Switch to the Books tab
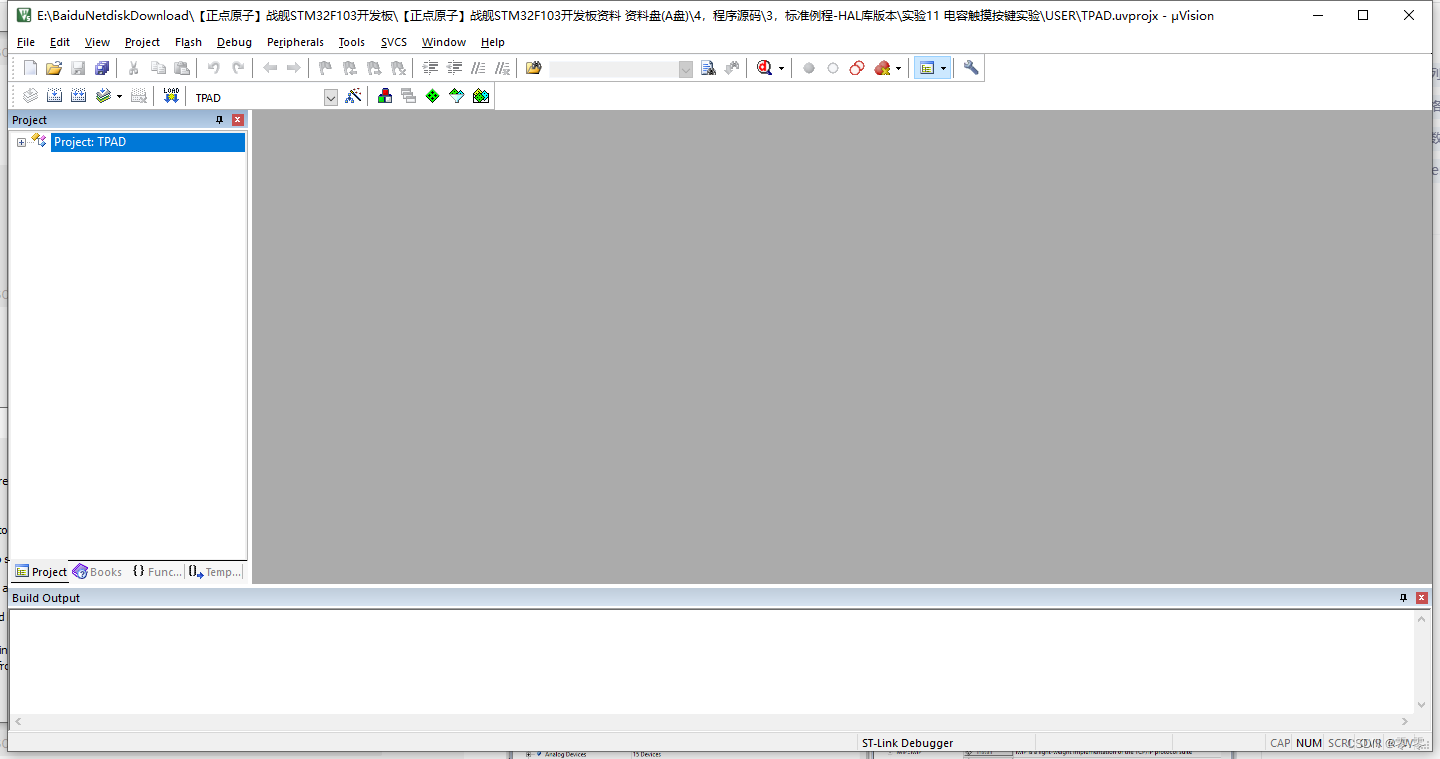Viewport: 1440px width, 759px height. tap(97, 572)
